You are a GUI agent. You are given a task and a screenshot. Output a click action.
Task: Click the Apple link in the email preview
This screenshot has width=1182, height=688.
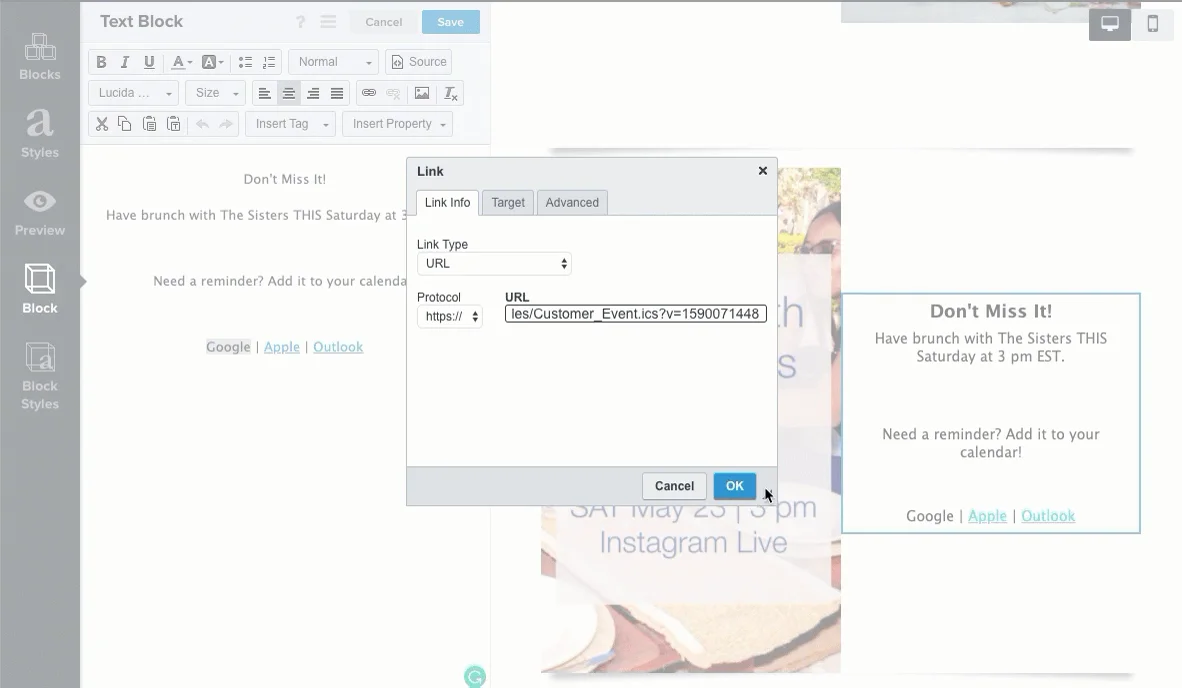click(988, 516)
